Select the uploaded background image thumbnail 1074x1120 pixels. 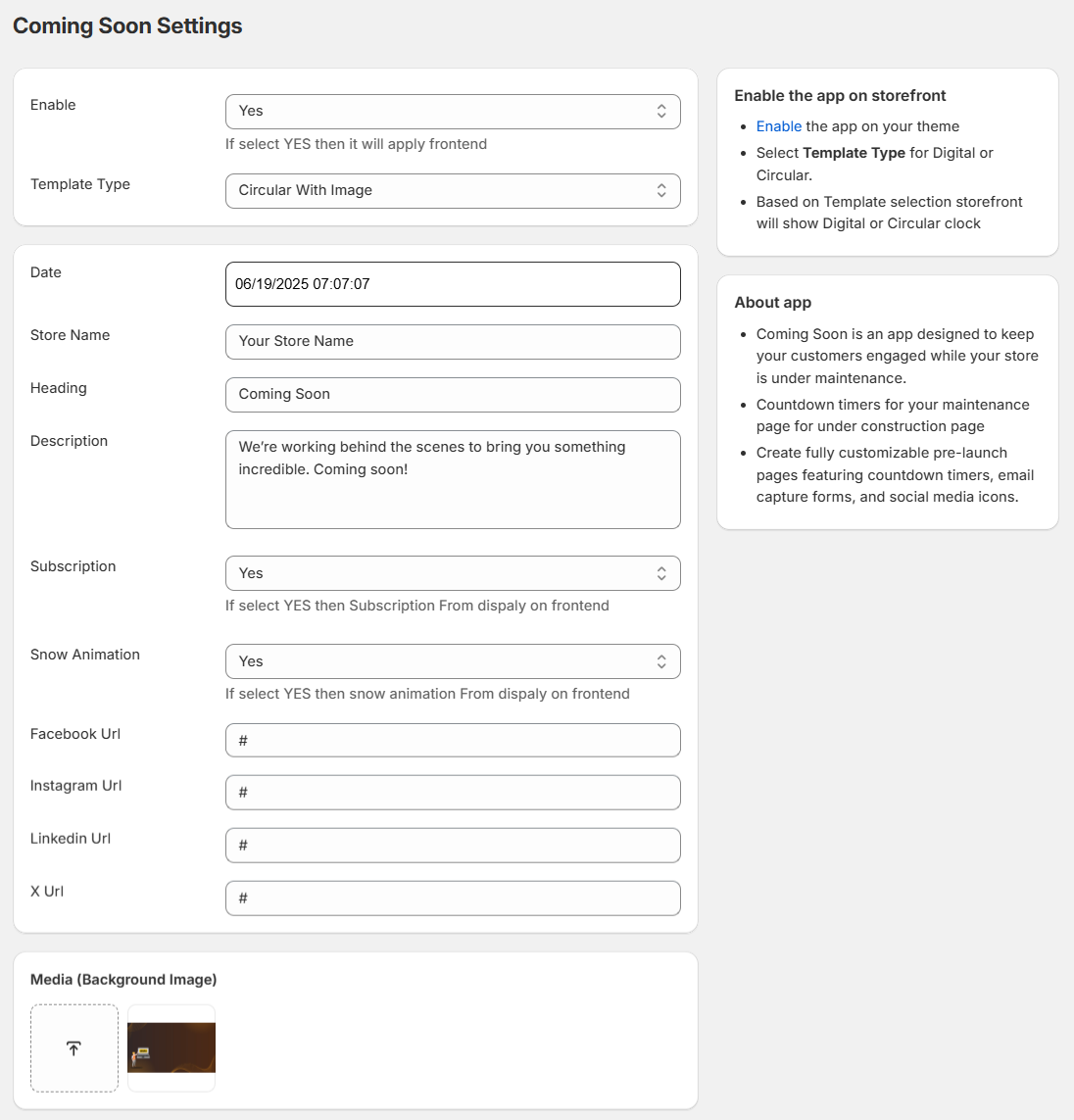pyautogui.click(x=171, y=1047)
